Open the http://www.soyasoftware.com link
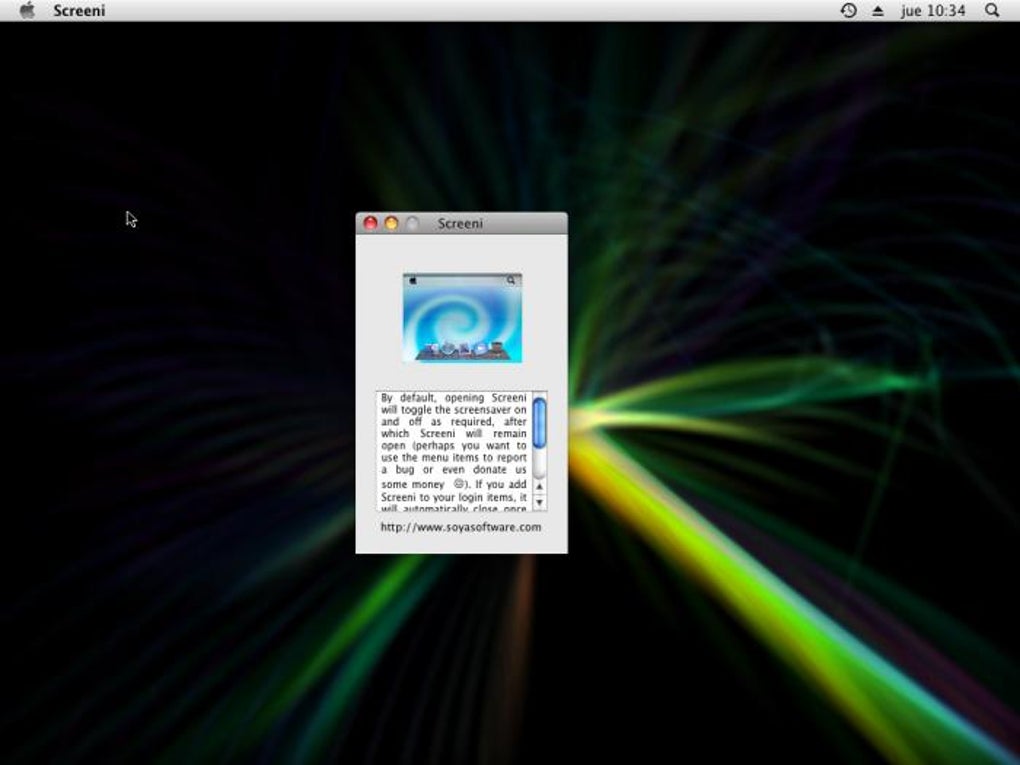The image size is (1020, 765). click(x=461, y=527)
